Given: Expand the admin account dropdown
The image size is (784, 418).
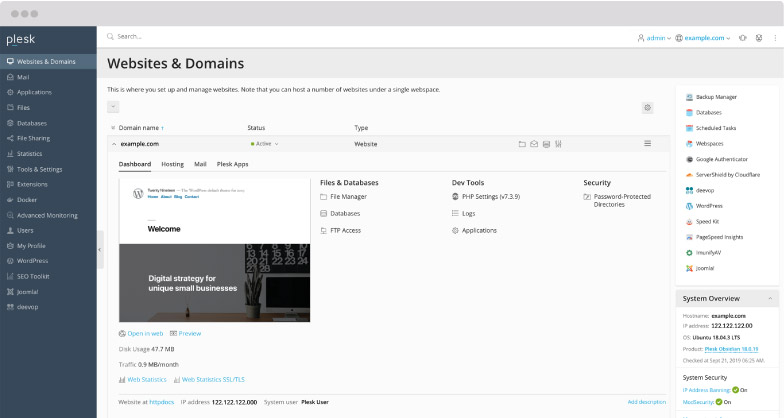Looking at the screenshot, I should coord(655,38).
